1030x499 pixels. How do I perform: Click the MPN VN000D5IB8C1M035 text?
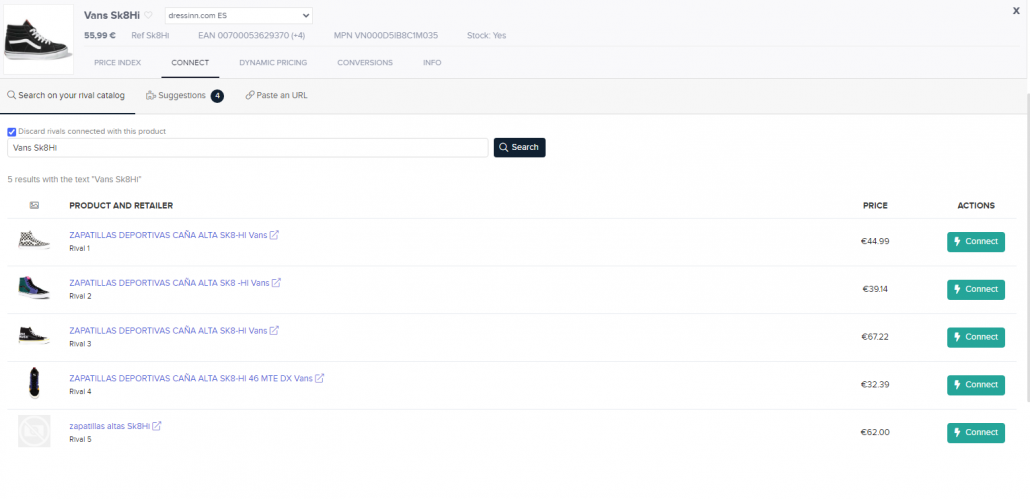(386, 35)
